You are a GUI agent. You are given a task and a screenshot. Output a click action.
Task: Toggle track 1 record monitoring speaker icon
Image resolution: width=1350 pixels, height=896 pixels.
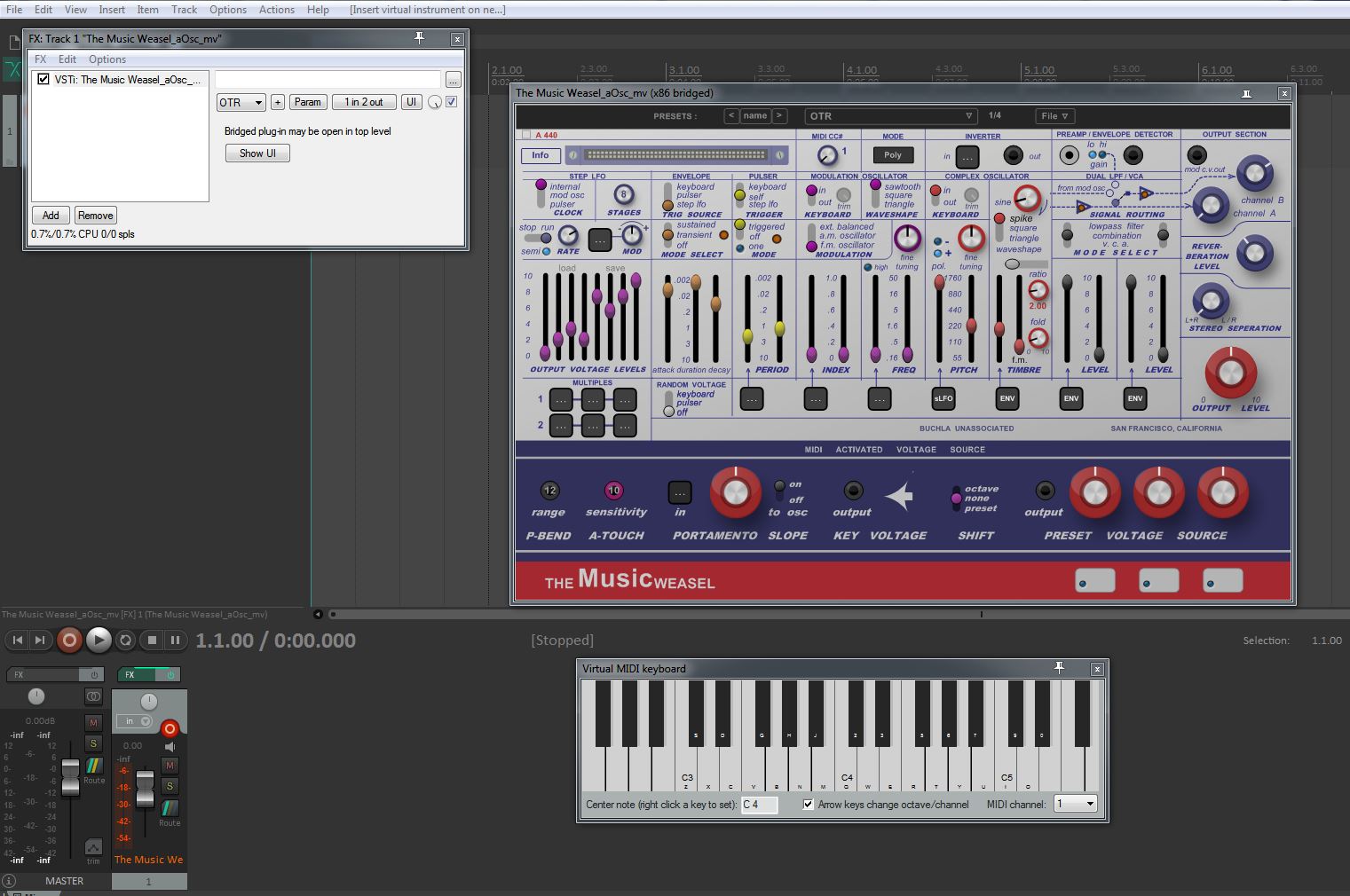coord(170,747)
